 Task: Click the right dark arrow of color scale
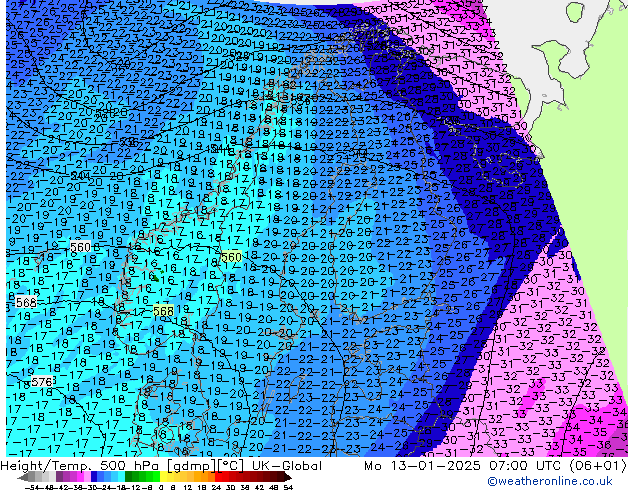pyautogui.click(x=288, y=478)
